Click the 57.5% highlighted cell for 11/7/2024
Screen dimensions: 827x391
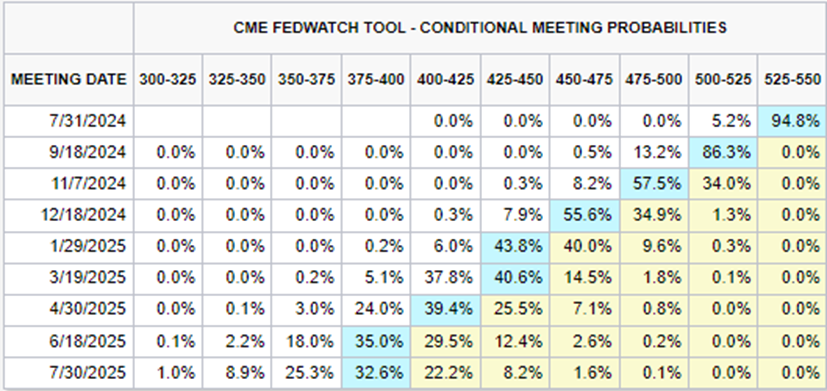pyautogui.click(x=654, y=184)
